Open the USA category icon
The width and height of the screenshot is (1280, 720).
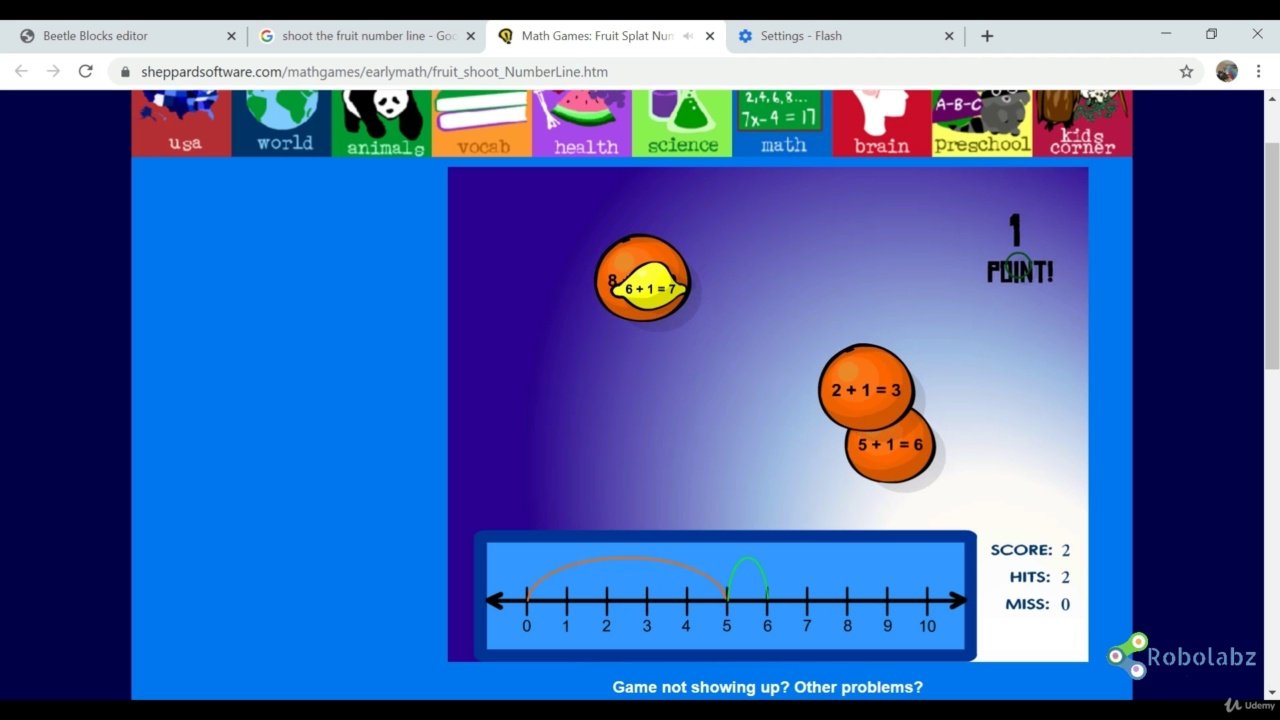[181, 123]
